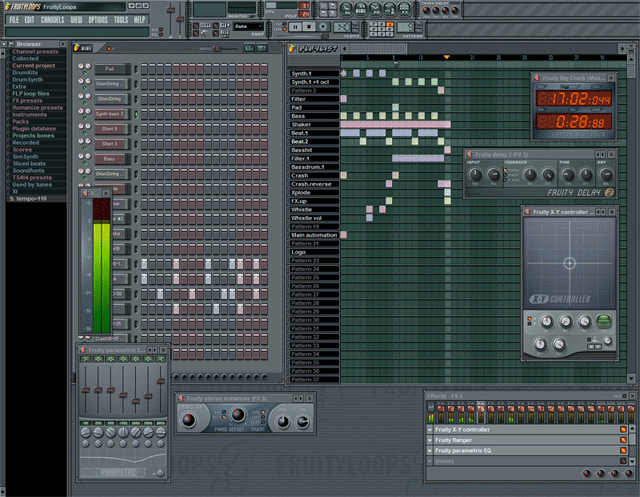Toggle Fruity X-Y controller effect enable light
640x497 pixels.
point(623,430)
